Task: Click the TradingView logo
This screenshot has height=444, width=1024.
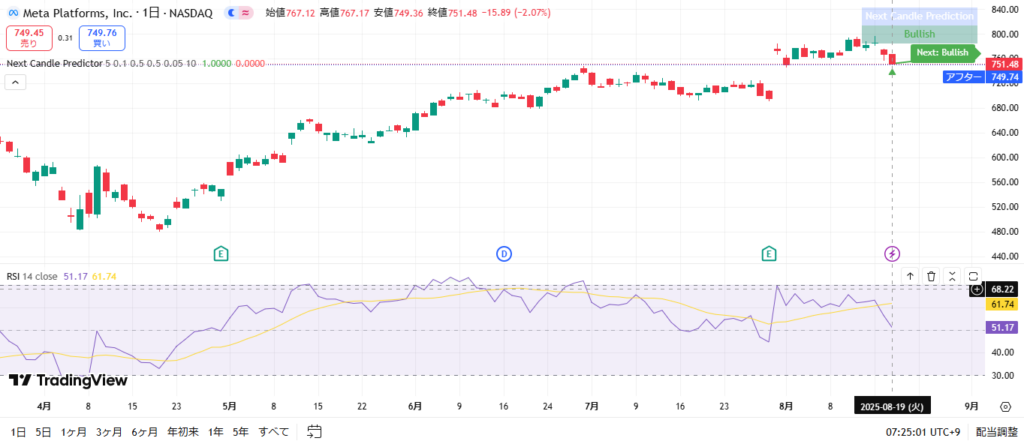Action: 68,381
